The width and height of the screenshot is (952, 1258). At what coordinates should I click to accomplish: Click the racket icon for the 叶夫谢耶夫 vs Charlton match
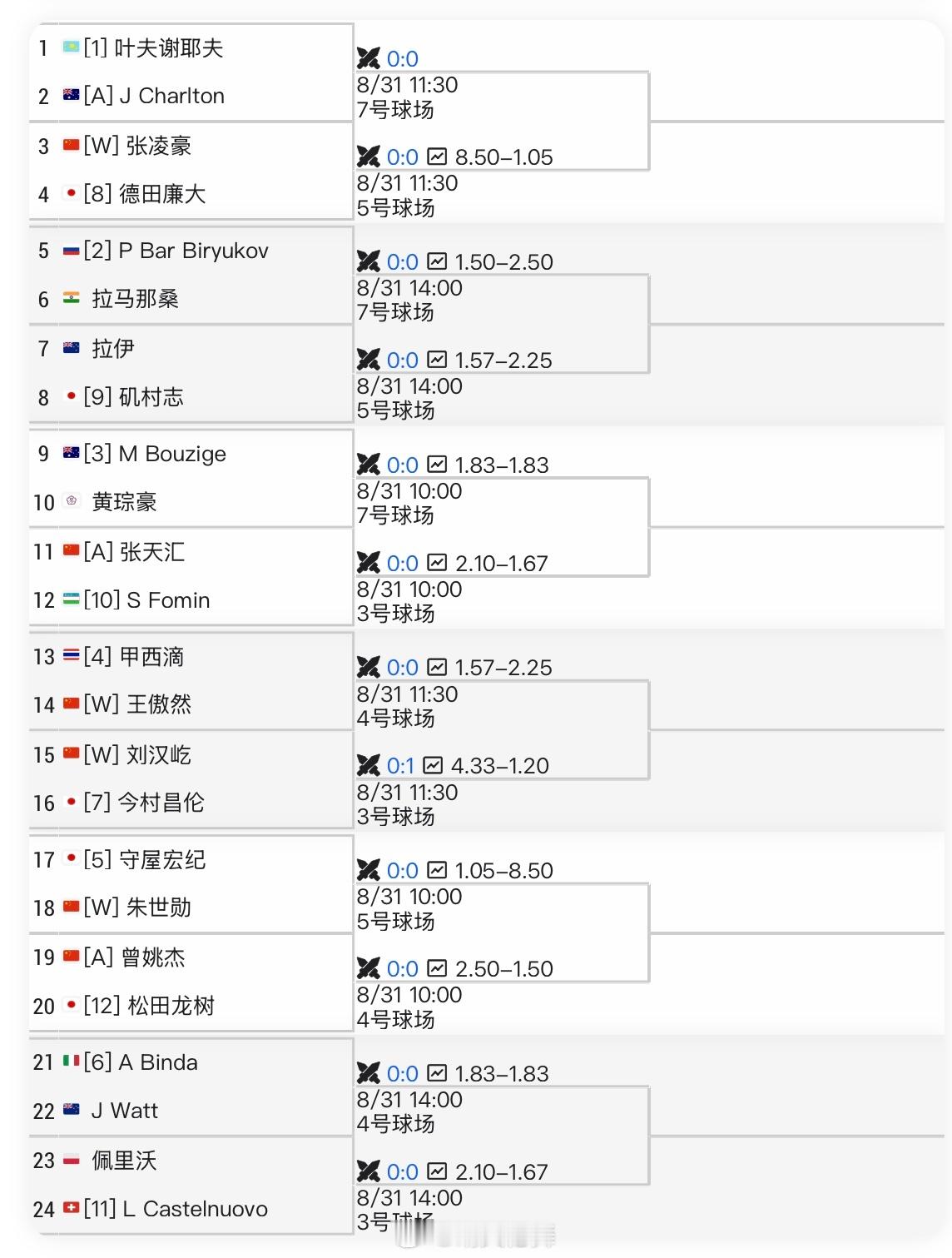[368, 58]
